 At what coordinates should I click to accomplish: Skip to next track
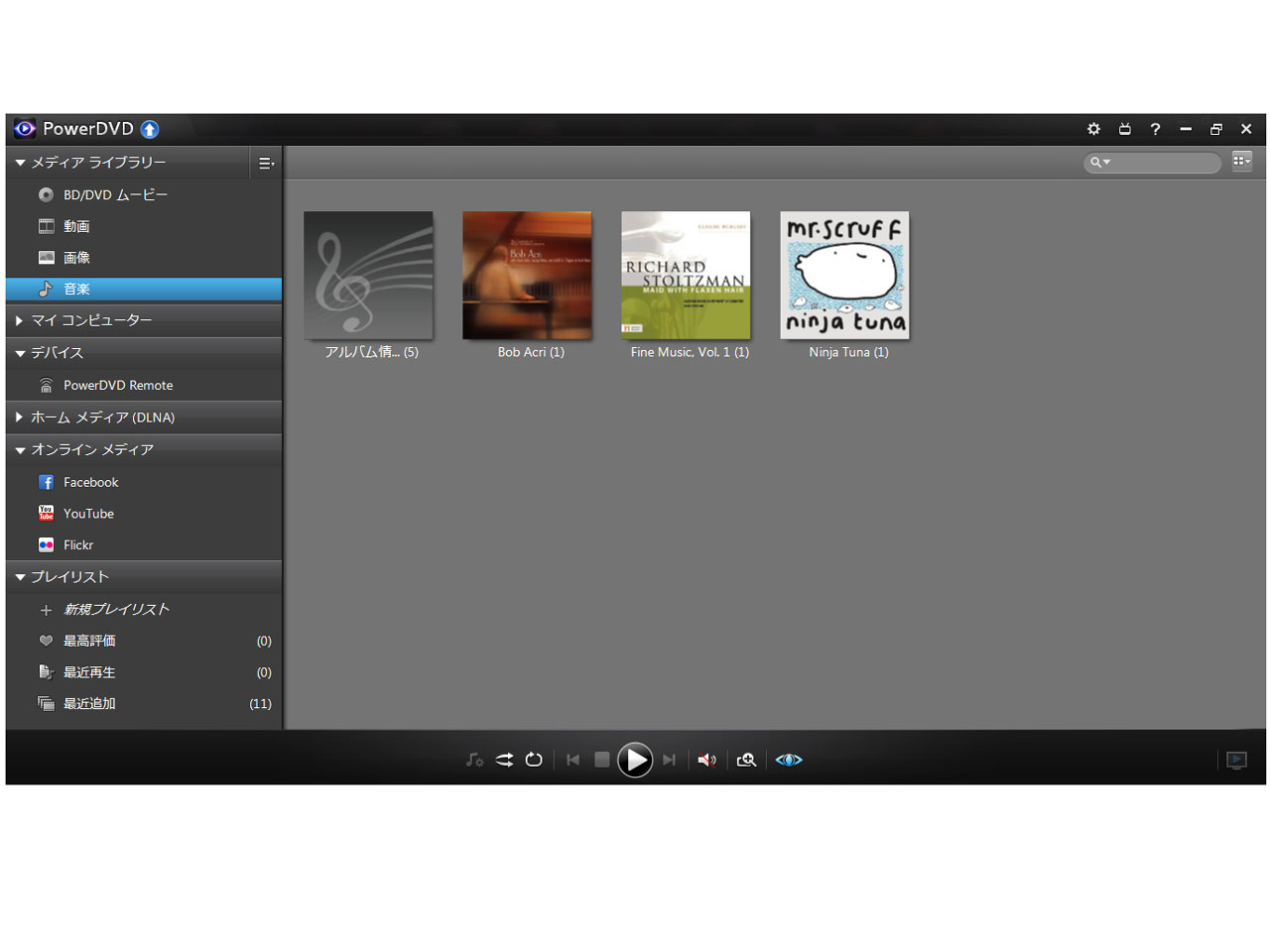(x=669, y=760)
